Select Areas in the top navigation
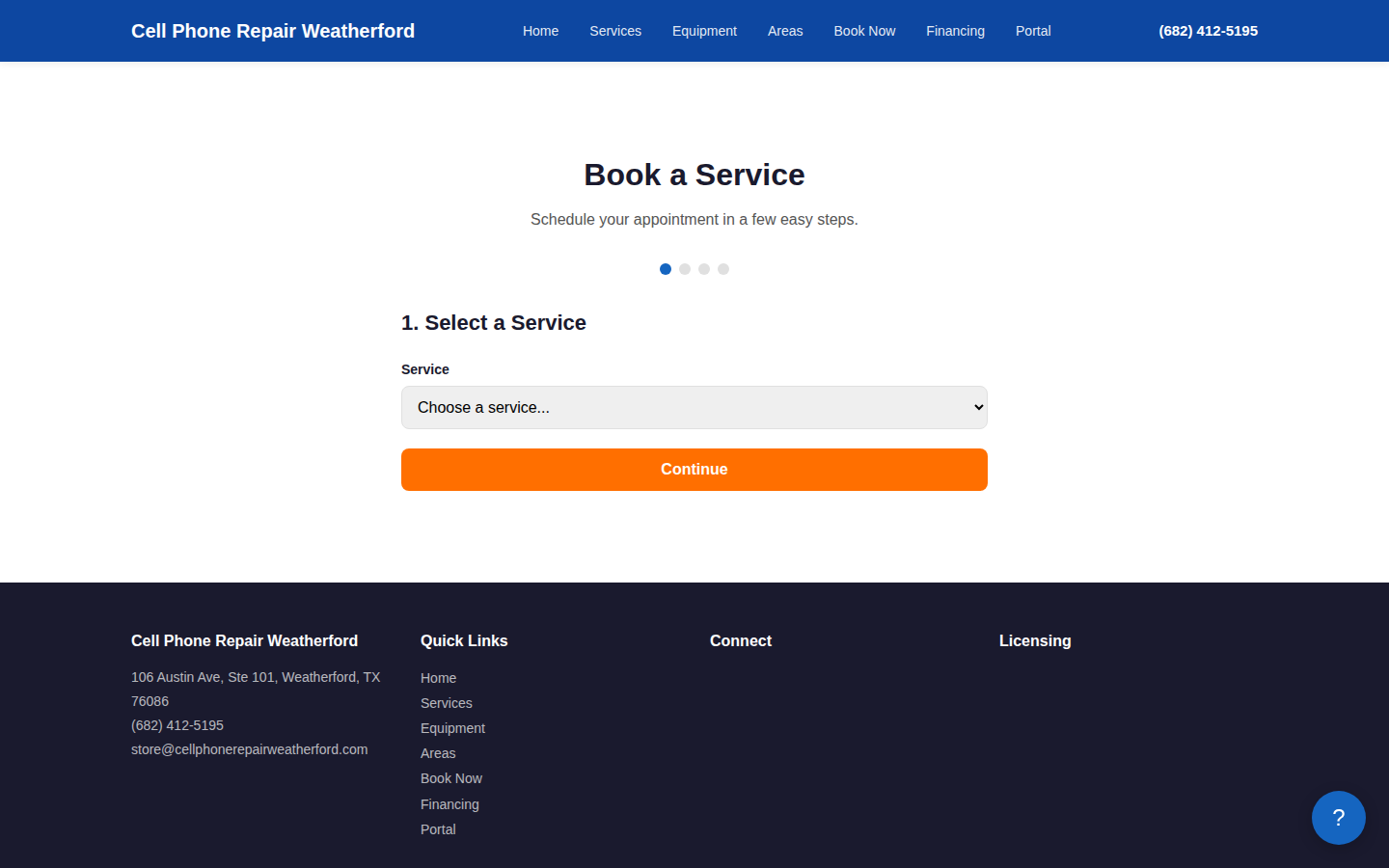 [x=784, y=31]
